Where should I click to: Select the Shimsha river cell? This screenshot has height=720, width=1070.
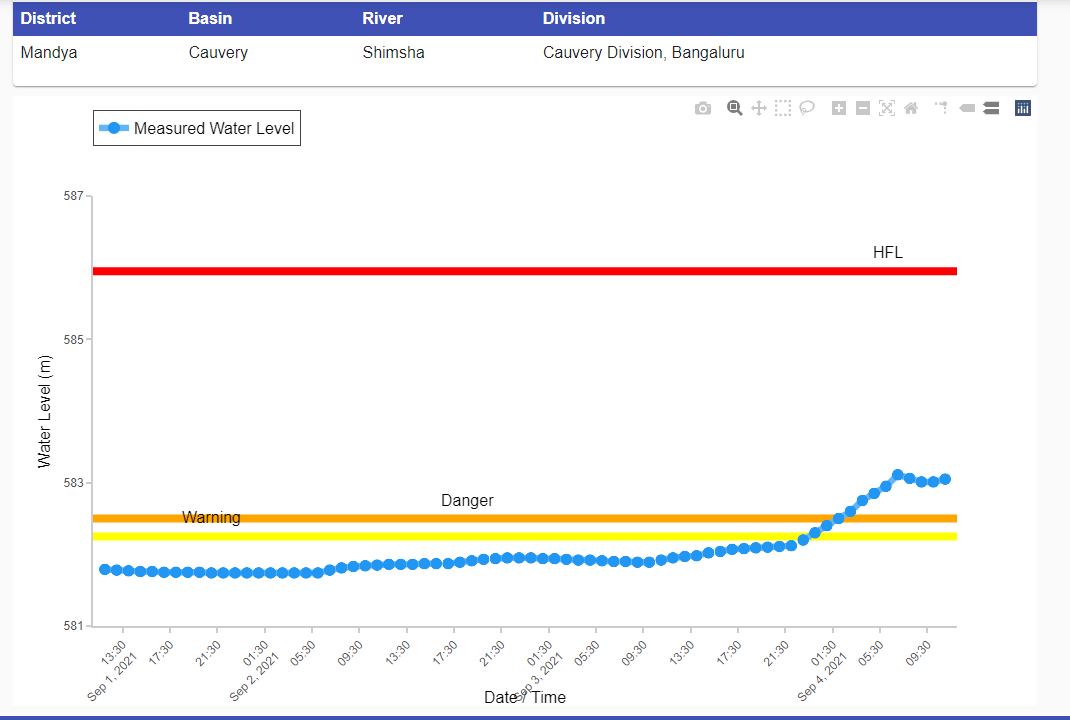tap(394, 53)
